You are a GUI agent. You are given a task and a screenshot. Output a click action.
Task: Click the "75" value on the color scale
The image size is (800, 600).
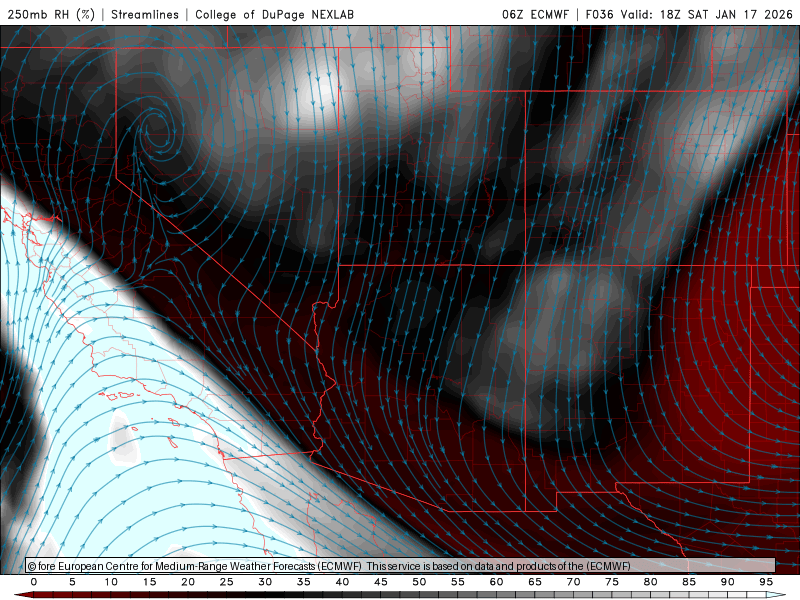pos(612,582)
